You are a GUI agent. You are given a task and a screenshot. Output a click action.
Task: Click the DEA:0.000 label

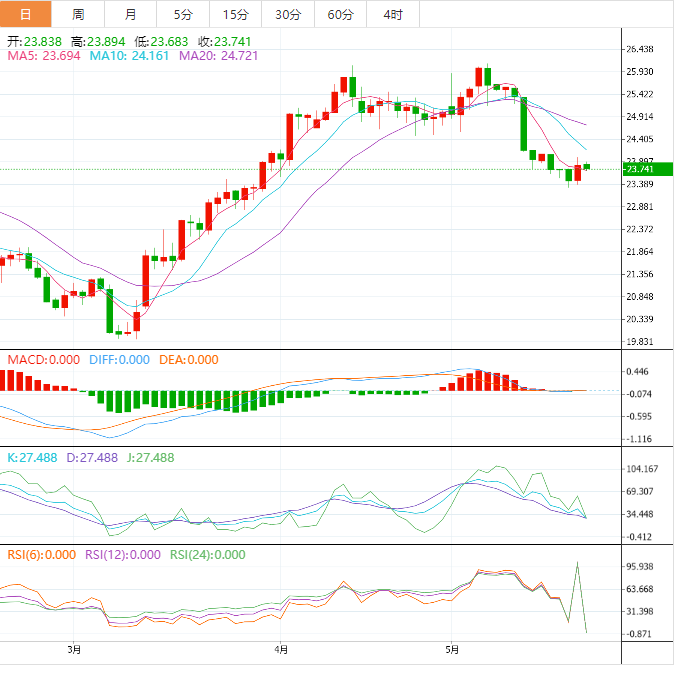[189, 360]
